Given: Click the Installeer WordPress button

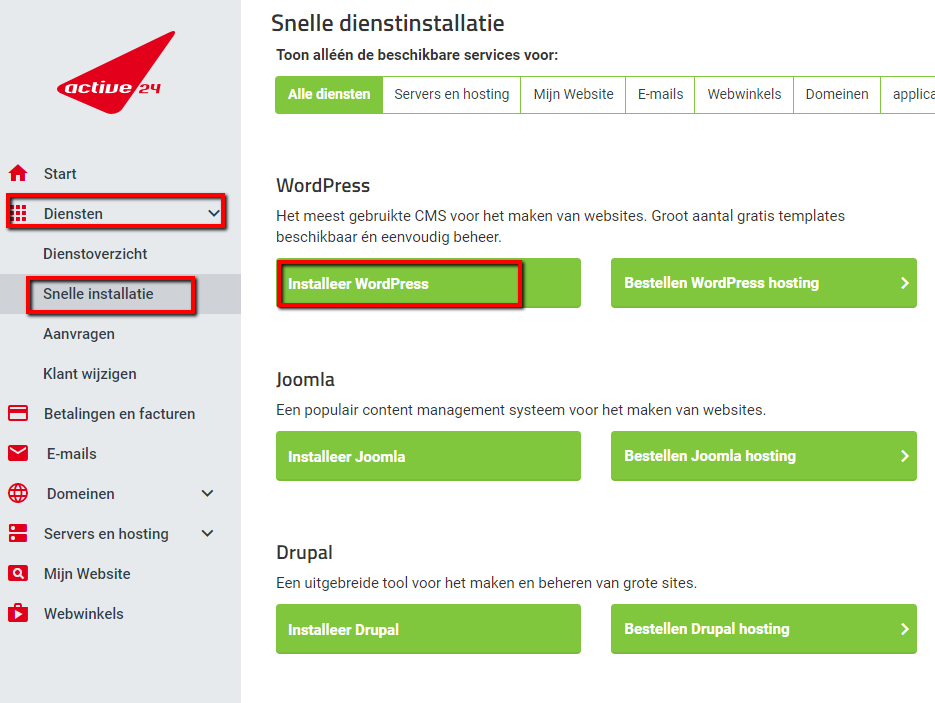Looking at the screenshot, I should pyautogui.click(x=428, y=283).
